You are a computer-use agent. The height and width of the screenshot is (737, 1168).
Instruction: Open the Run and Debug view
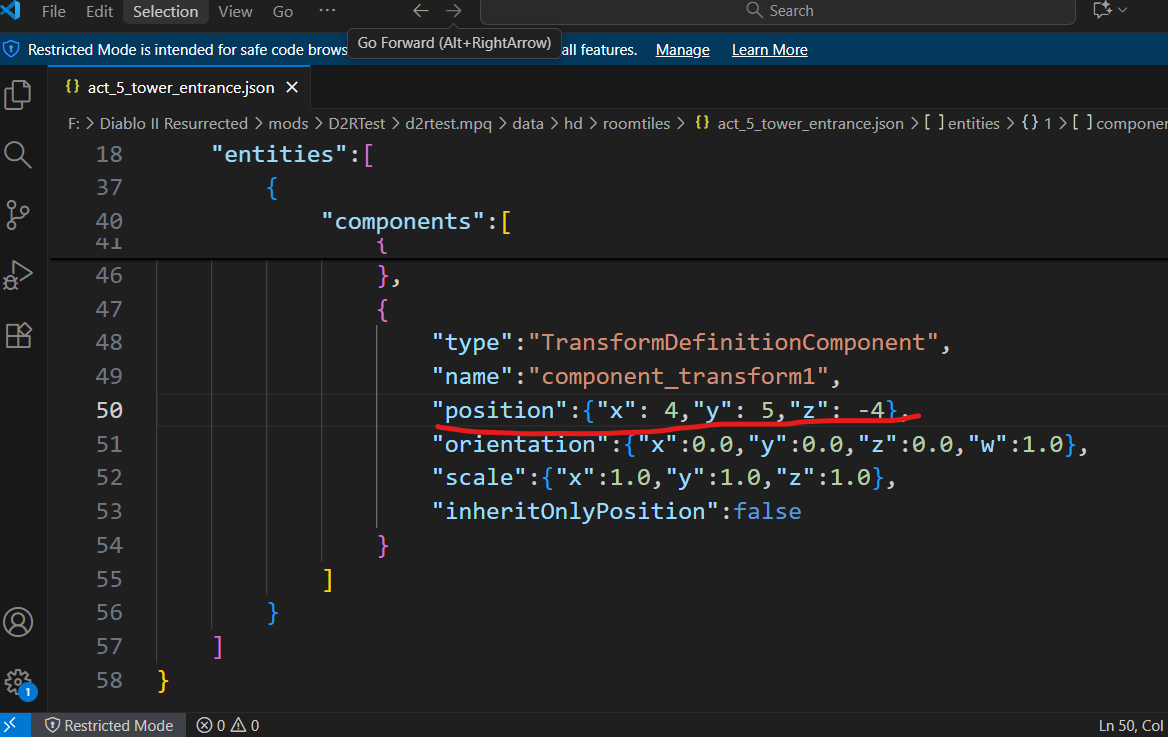click(18, 274)
